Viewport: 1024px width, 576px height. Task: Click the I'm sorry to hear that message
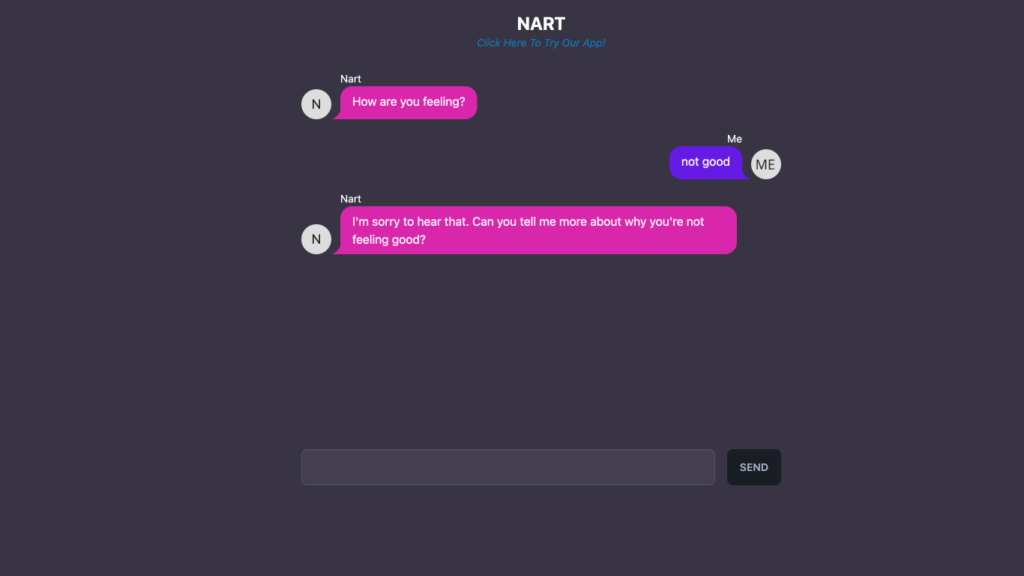538,230
